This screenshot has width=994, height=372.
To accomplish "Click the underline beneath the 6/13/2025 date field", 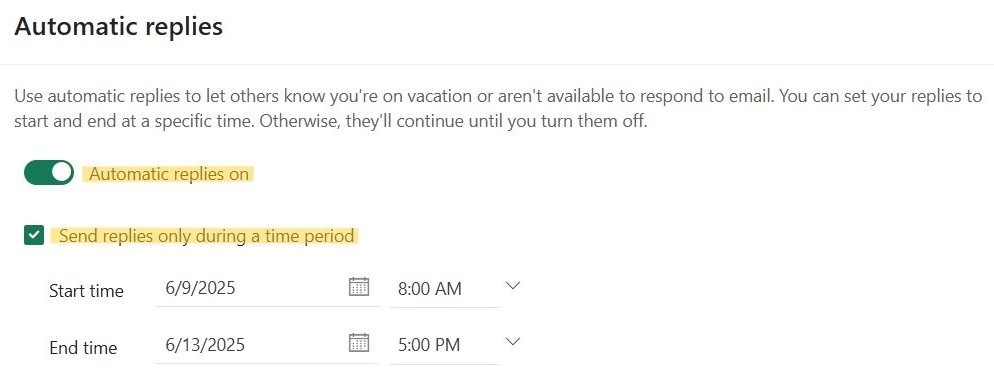I will (x=267, y=364).
